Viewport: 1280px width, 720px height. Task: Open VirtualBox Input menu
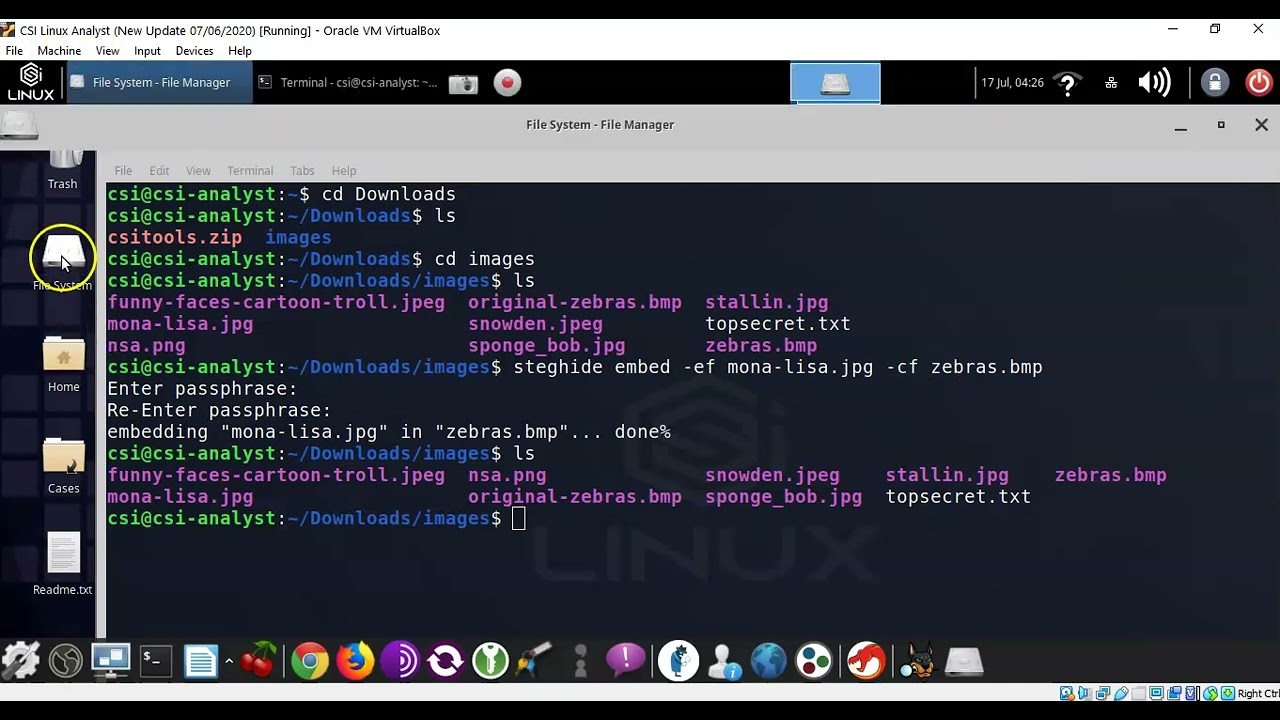point(147,51)
